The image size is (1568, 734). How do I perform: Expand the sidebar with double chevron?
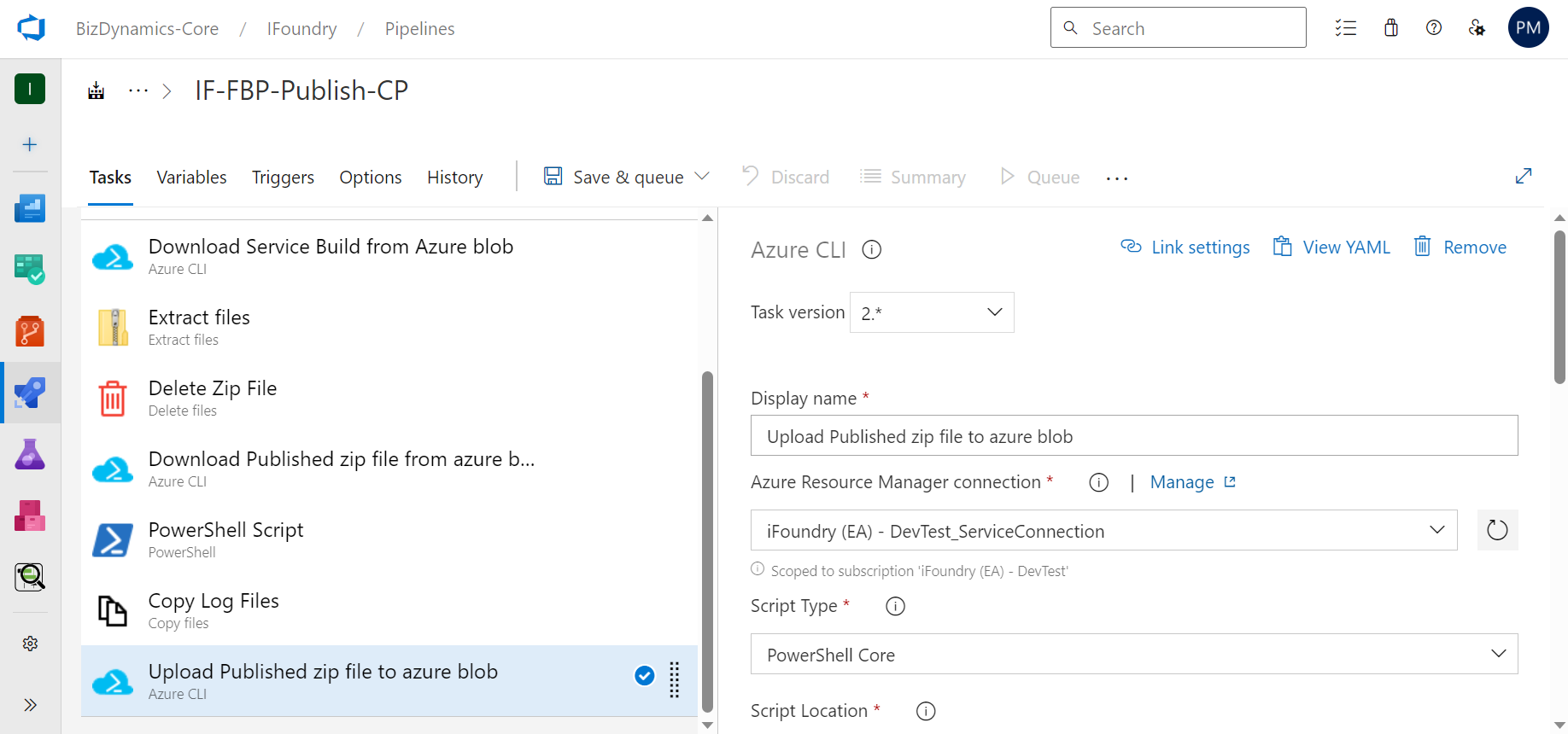30,705
